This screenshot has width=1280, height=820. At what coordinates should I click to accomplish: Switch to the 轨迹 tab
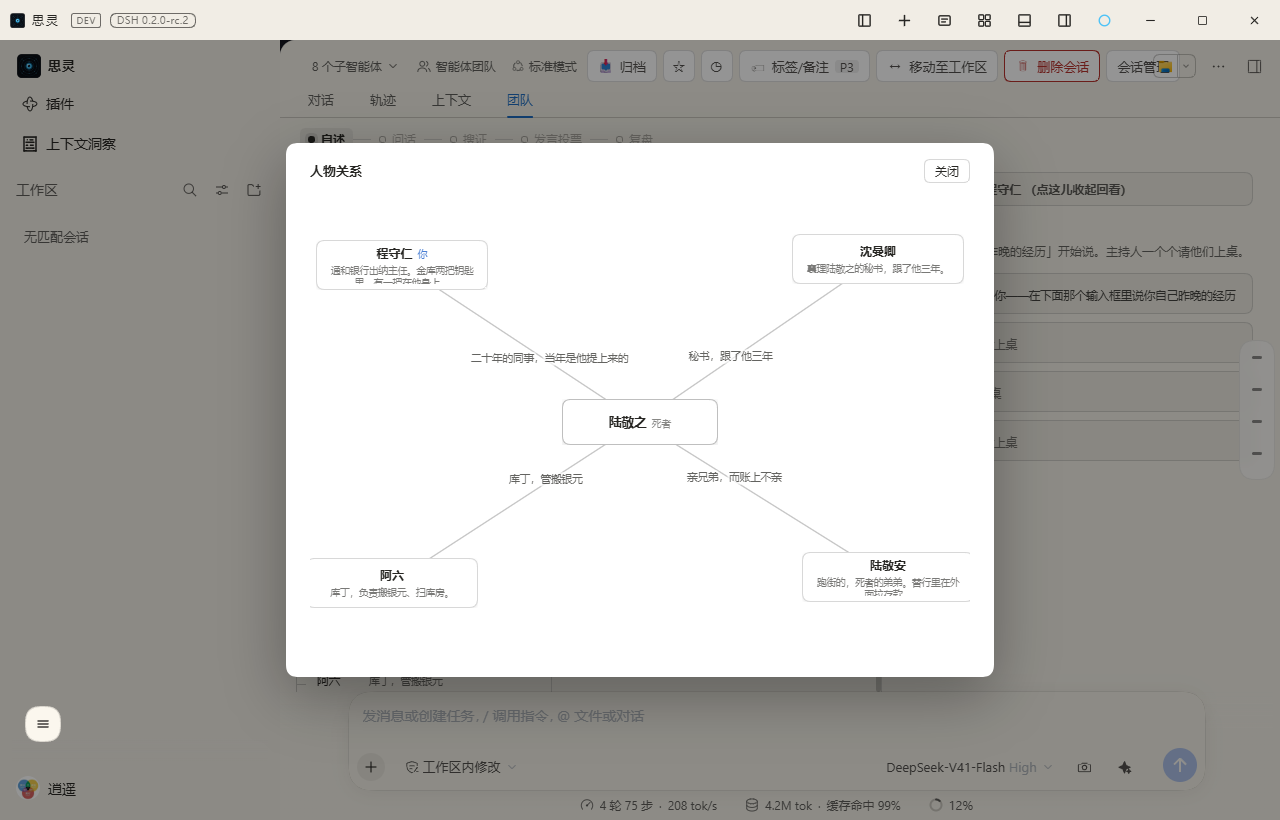pos(383,100)
